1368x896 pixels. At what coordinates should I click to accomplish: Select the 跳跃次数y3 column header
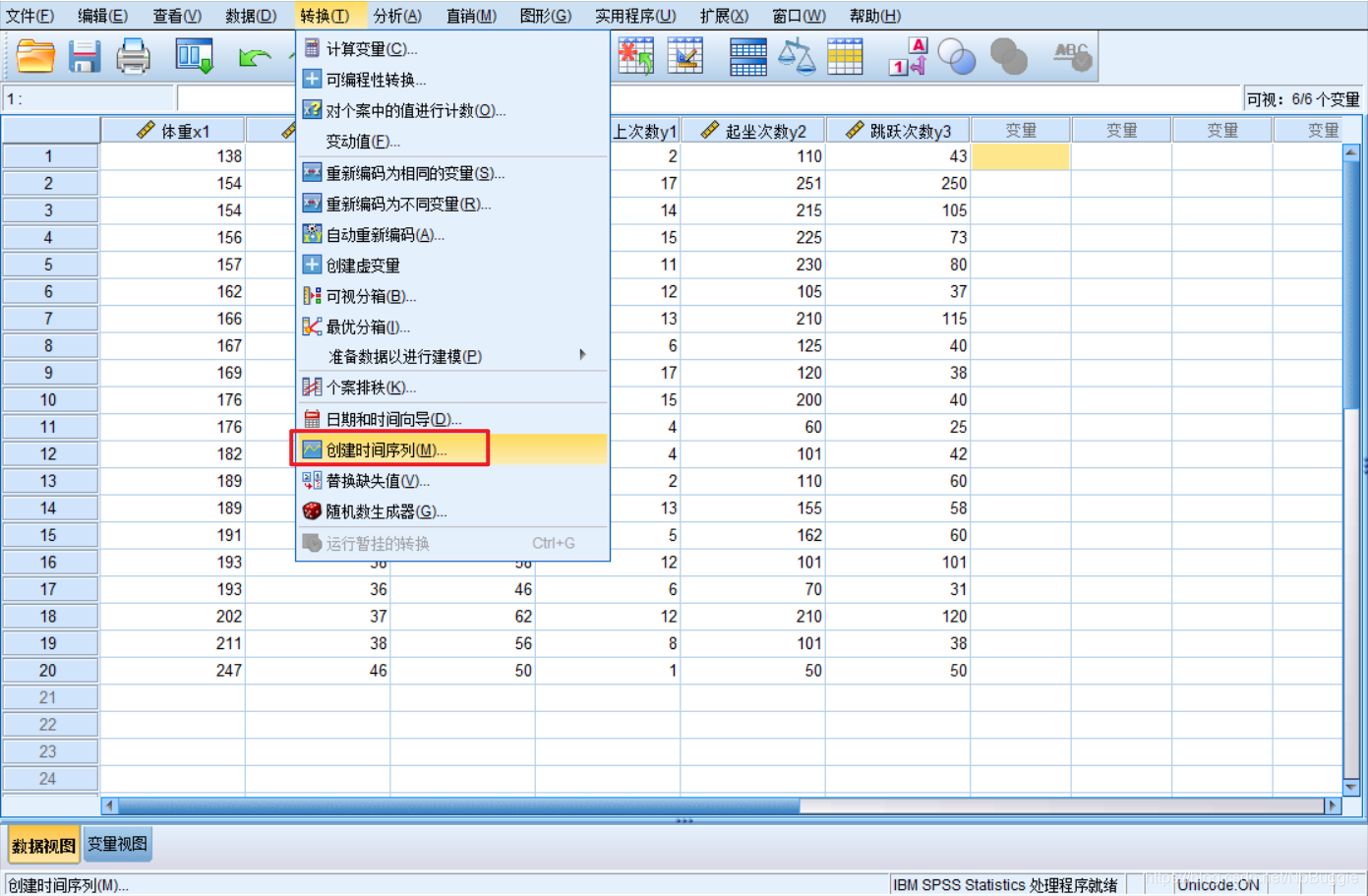[x=899, y=131]
